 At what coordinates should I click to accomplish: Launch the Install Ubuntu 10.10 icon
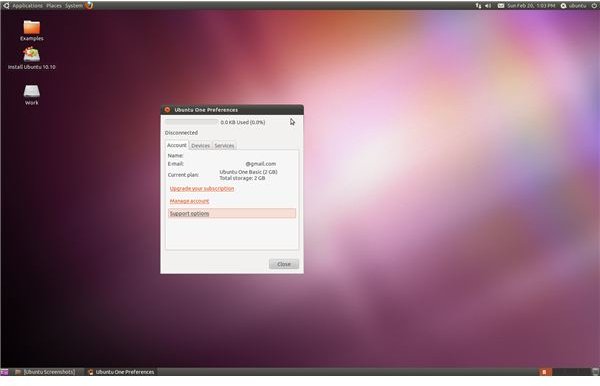coord(32,58)
